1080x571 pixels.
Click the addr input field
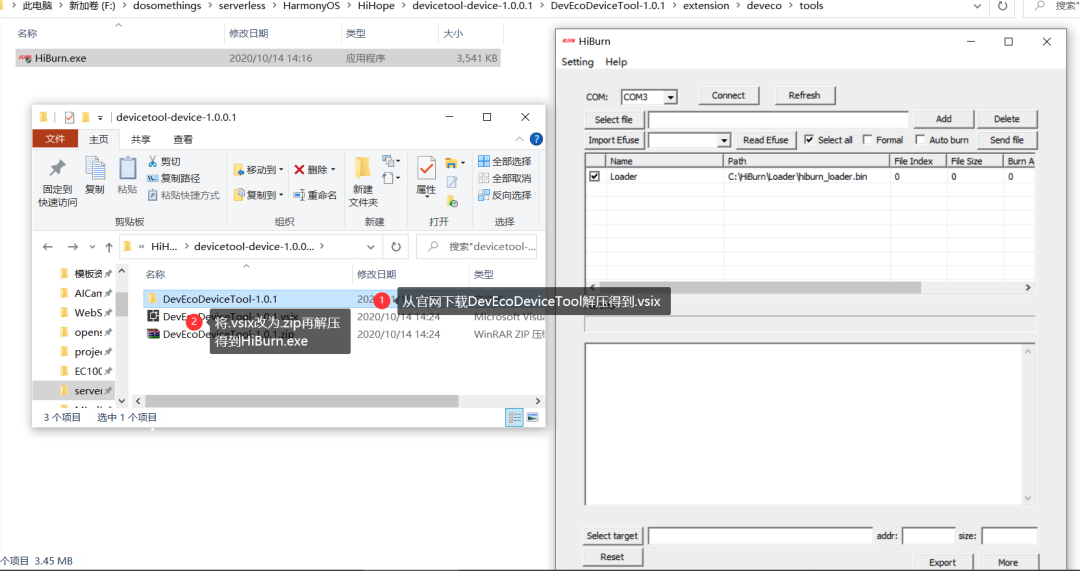tap(928, 536)
